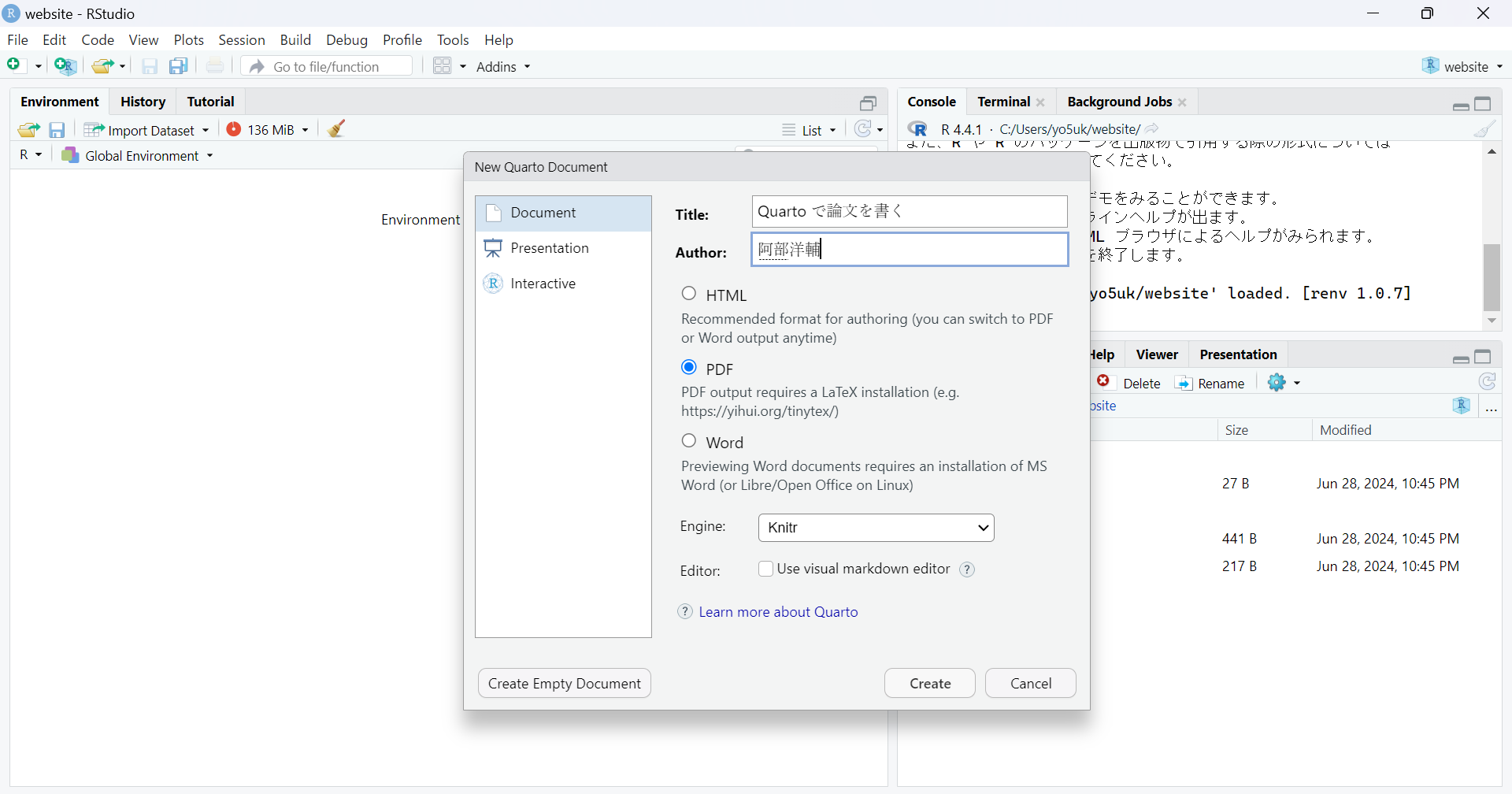Select the Word output format
This screenshot has width=1512, height=794.
[689, 441]
